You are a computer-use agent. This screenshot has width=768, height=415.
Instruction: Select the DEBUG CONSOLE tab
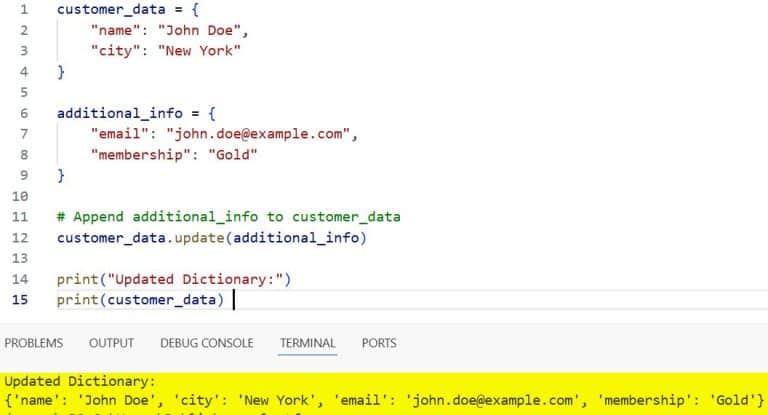point(206,343)
